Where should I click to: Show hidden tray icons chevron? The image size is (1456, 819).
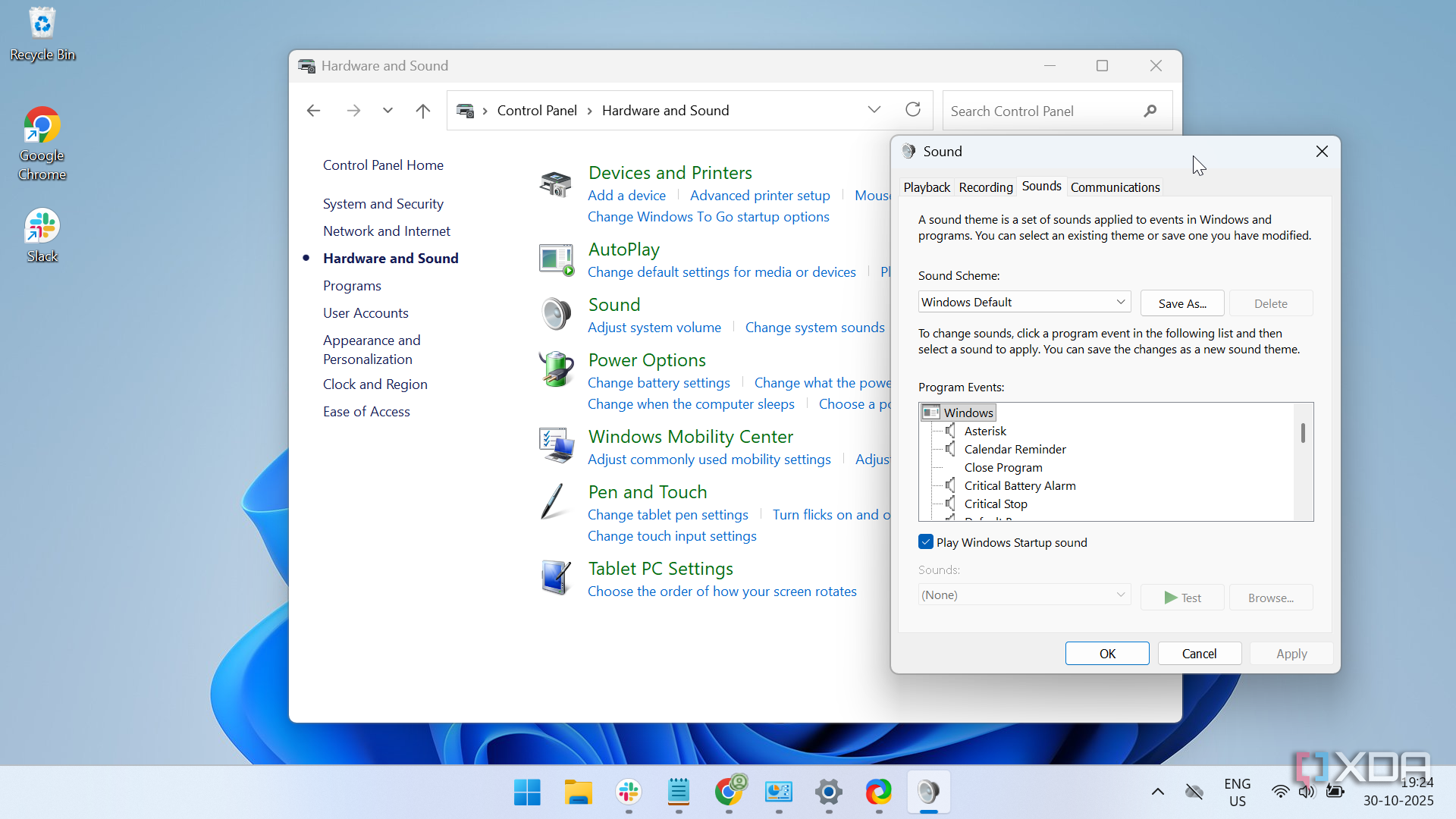[x=1158, y=792]
